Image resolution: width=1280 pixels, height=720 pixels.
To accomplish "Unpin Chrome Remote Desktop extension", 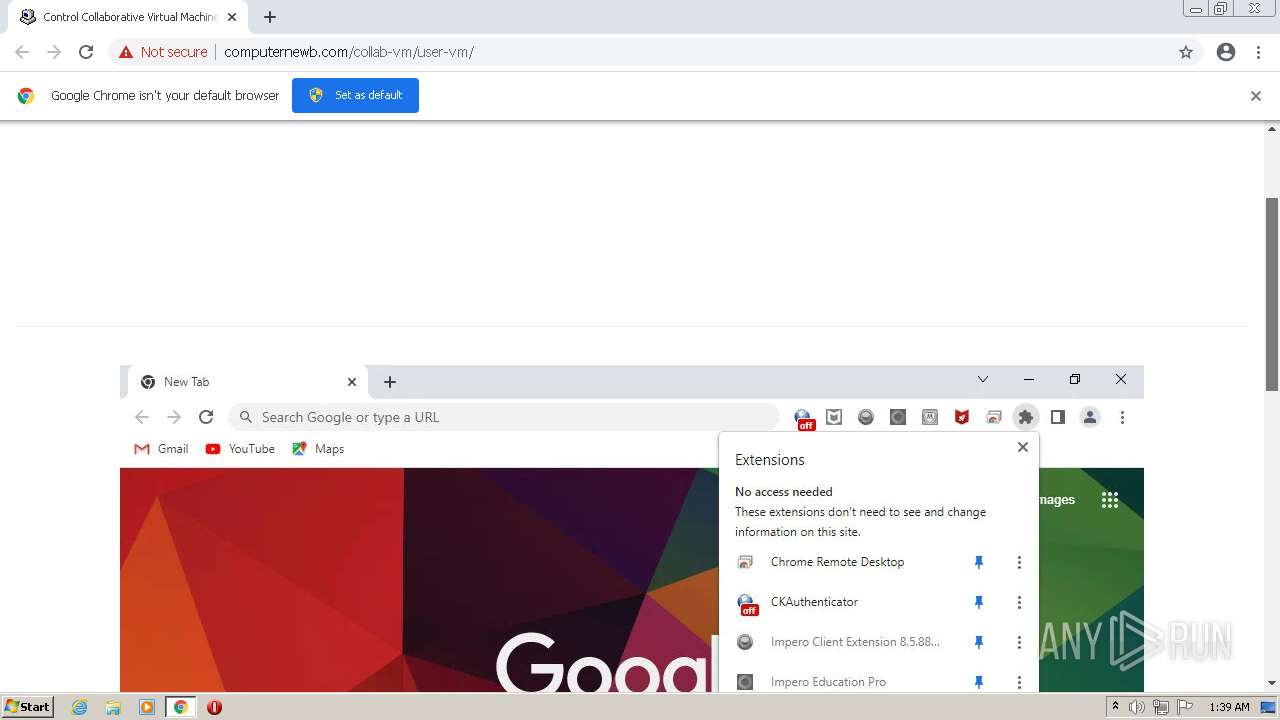I will pyautogui.click(x=979, y=562).
